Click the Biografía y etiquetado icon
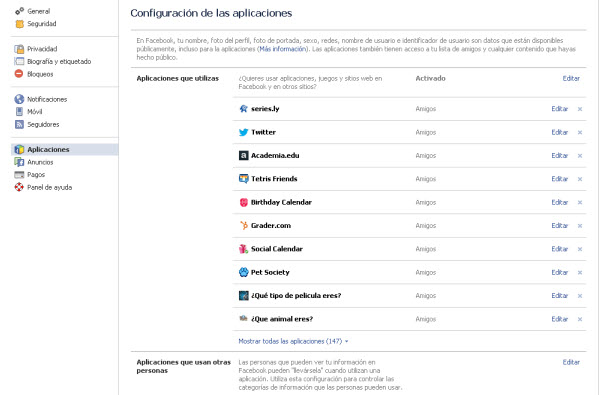Viewport: 599px width, 395px height. [19, 61]
